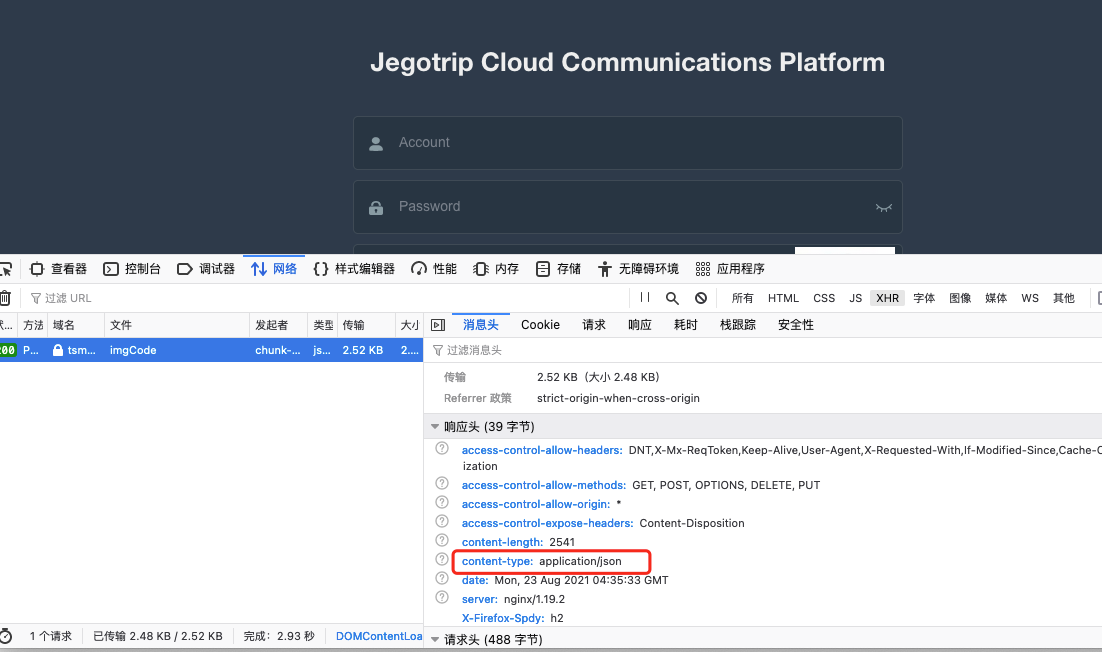1102x652 pixels.
Task: Filter requests by 字体 fonts
Action: pos(924,298)
